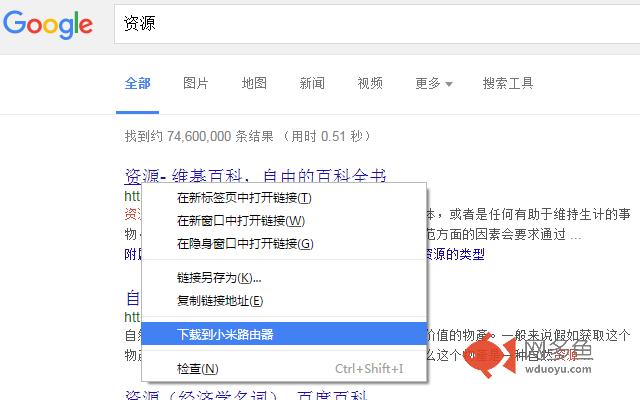Show the 视频 results tab
The image size is (640, 400).
[x=370, y=83]
